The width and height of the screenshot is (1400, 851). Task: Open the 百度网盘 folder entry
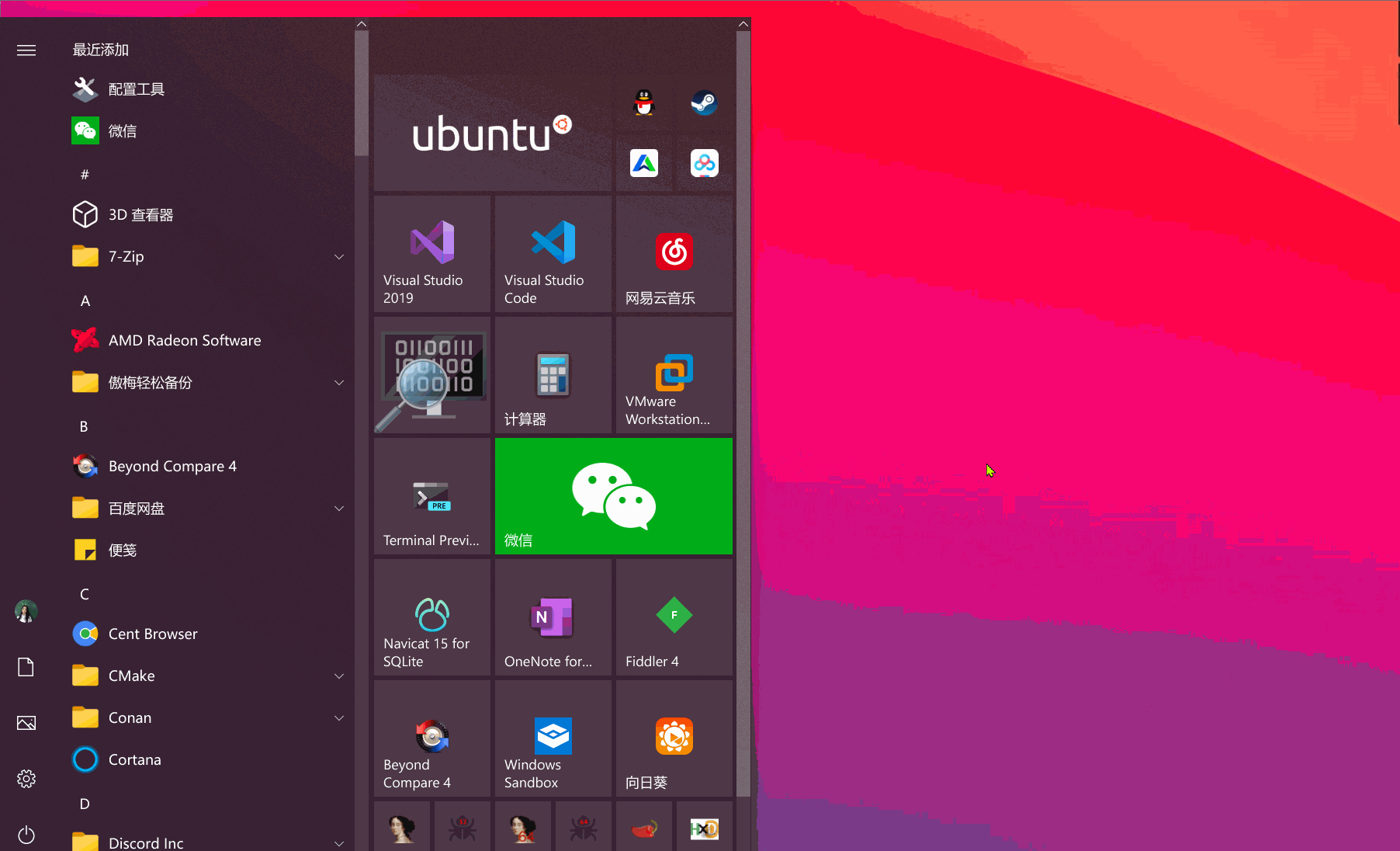[211, 509]
